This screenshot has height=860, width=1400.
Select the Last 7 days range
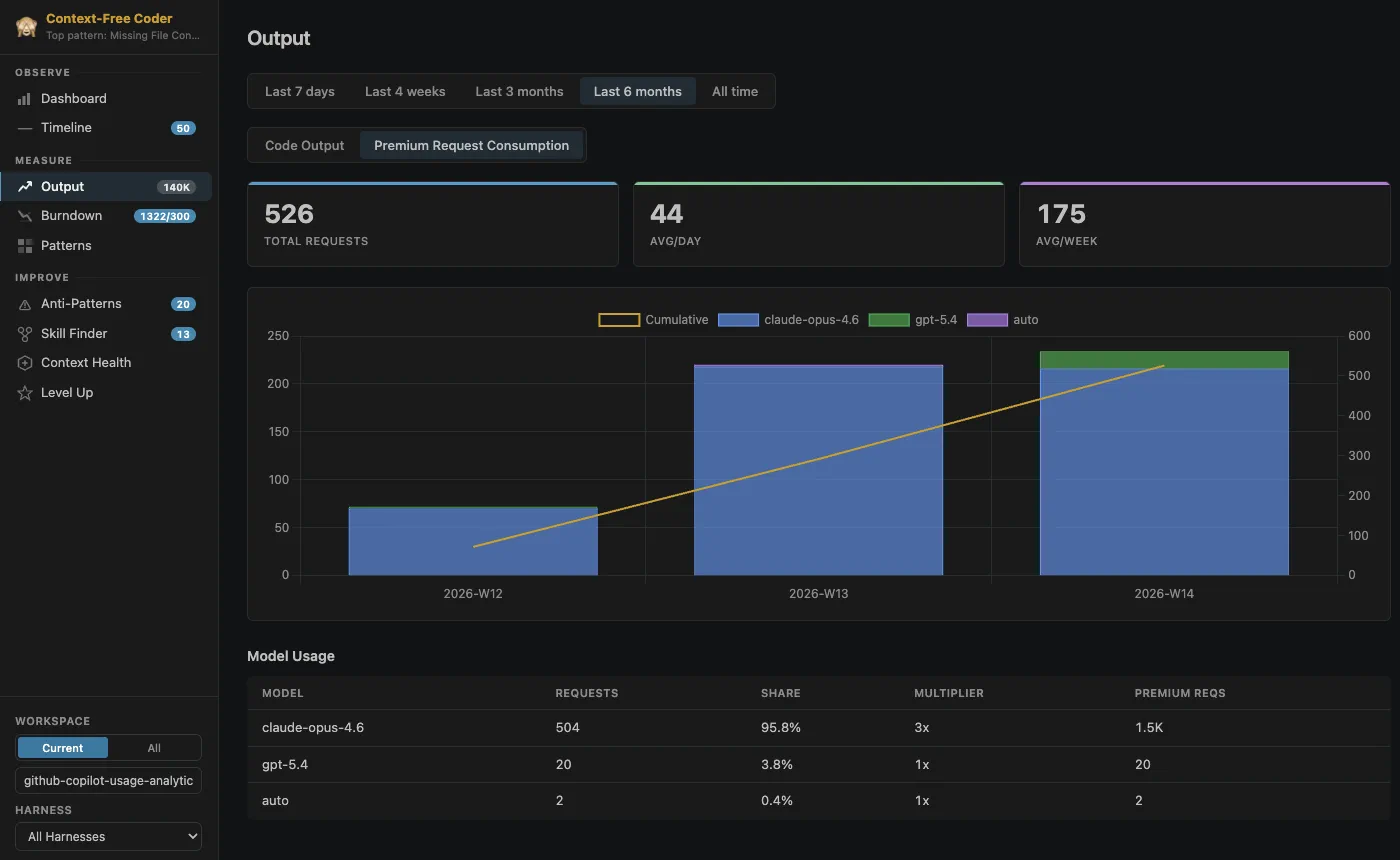pyautogui.click(x=300, y=91)
